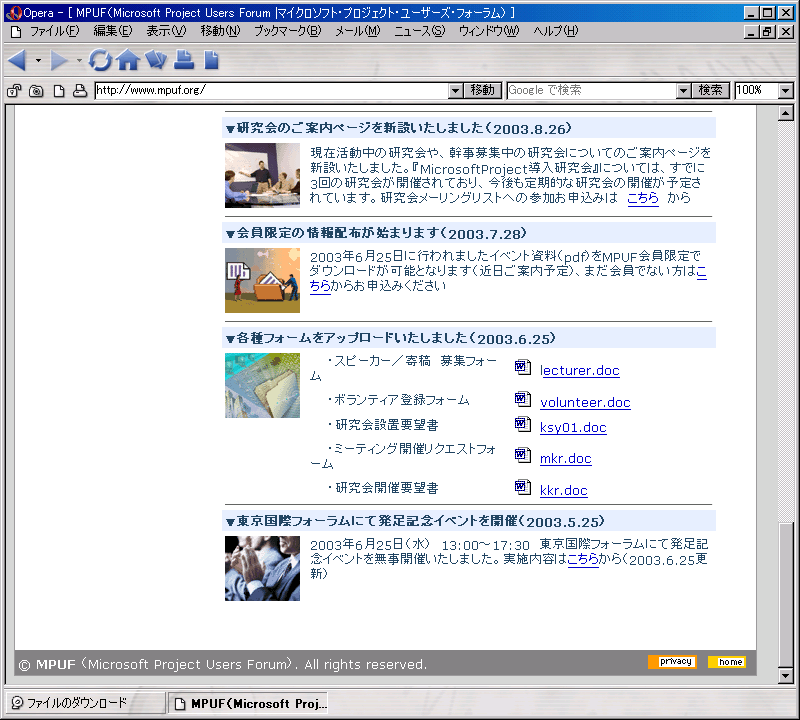Expand the Google search field dropdown
The height and width of the screenshot is (720, 800).
[x=684, y=91]
